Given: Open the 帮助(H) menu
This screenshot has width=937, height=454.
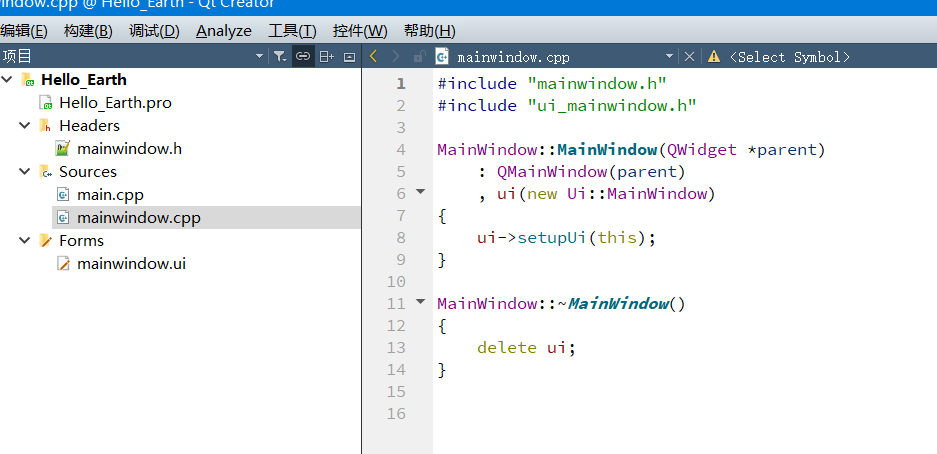Looking at the screenshot, I should [x=429, y=31].
